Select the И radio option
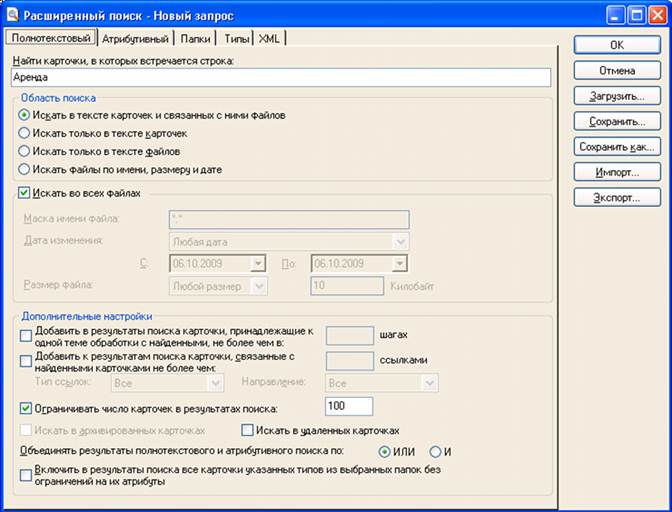This screenshot has width=672, height=512. pos(435,452)
